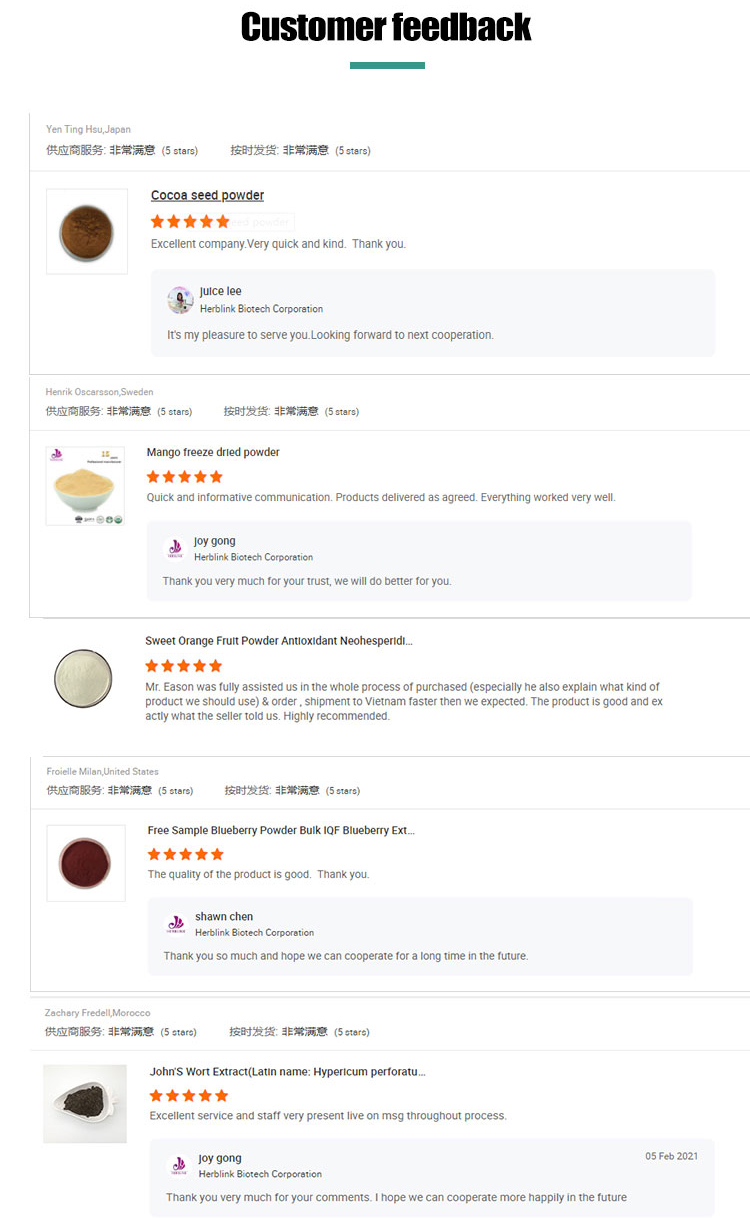This screenshot has width=750, height=1218.
Task: Click the Mango powder five-star rating
Action: click(x=185, y=477)
